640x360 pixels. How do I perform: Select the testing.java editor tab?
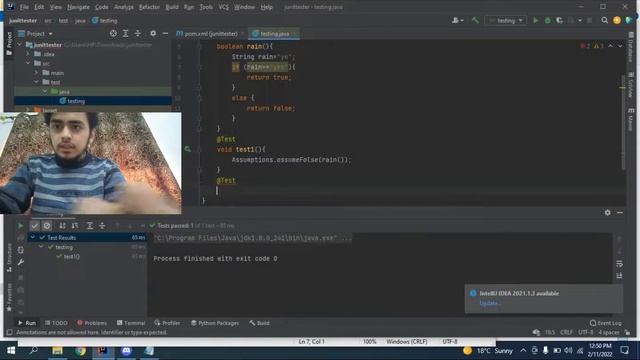click(274, 34)
